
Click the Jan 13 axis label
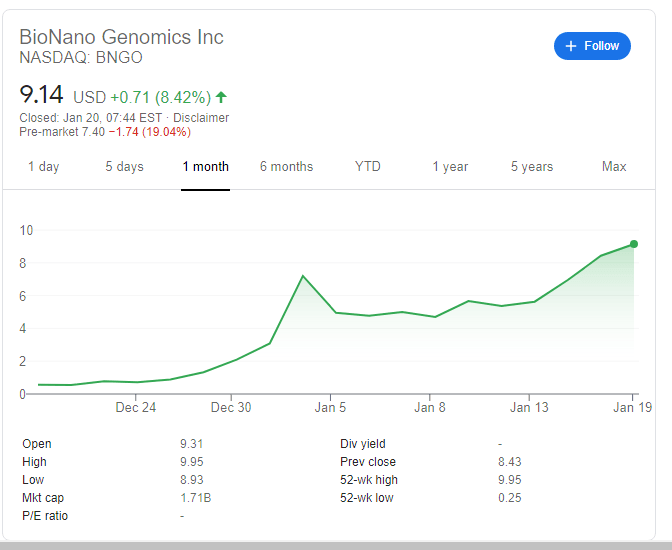tap(529, 407)
